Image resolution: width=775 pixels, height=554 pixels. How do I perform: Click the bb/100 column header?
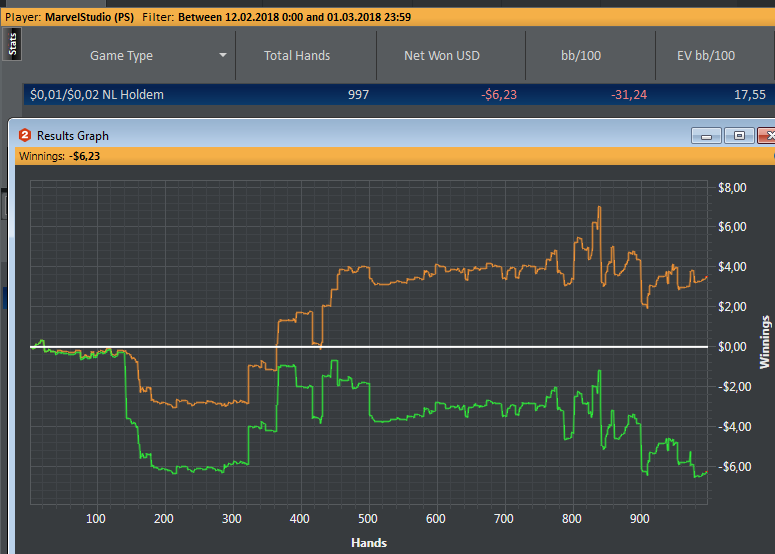tap(581, 55)
